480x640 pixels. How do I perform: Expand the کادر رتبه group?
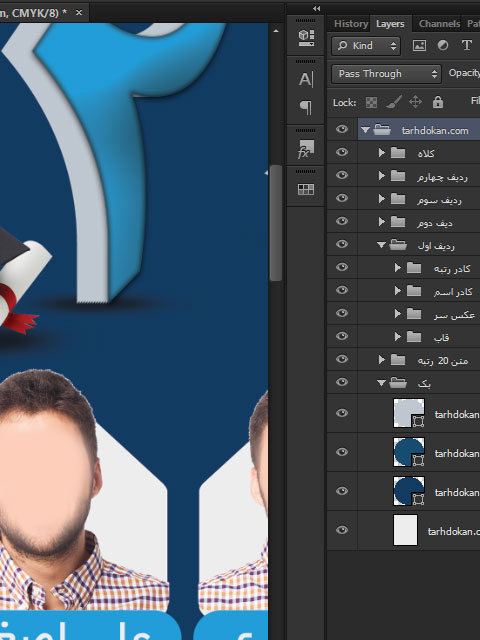398,268
